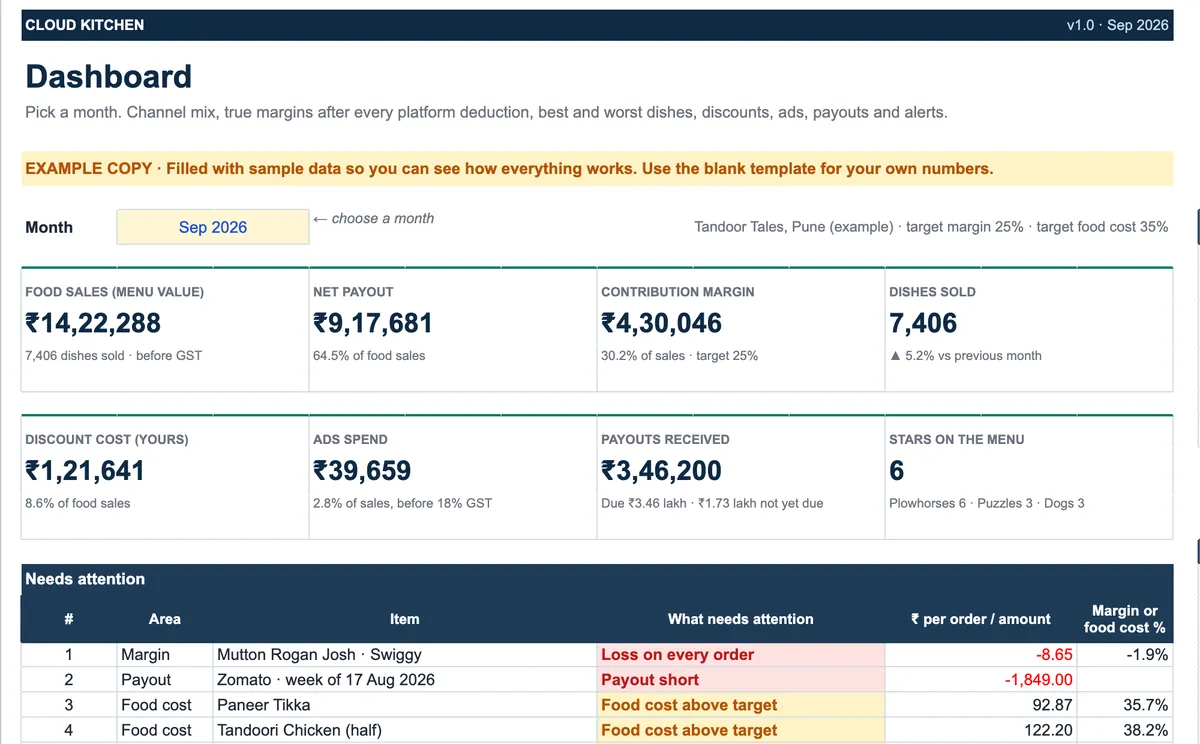This screenshot has height=744, width=1200.
Task: Click the Dishes Sold value 7,406
Action: coord(923,323)
